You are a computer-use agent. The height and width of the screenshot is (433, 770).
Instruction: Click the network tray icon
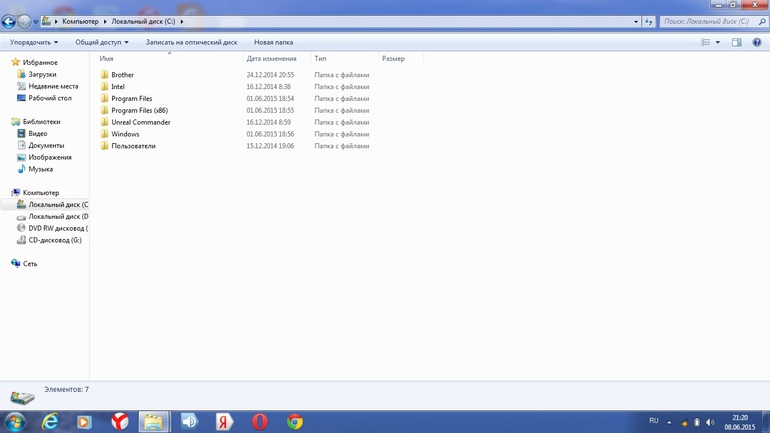684,422
